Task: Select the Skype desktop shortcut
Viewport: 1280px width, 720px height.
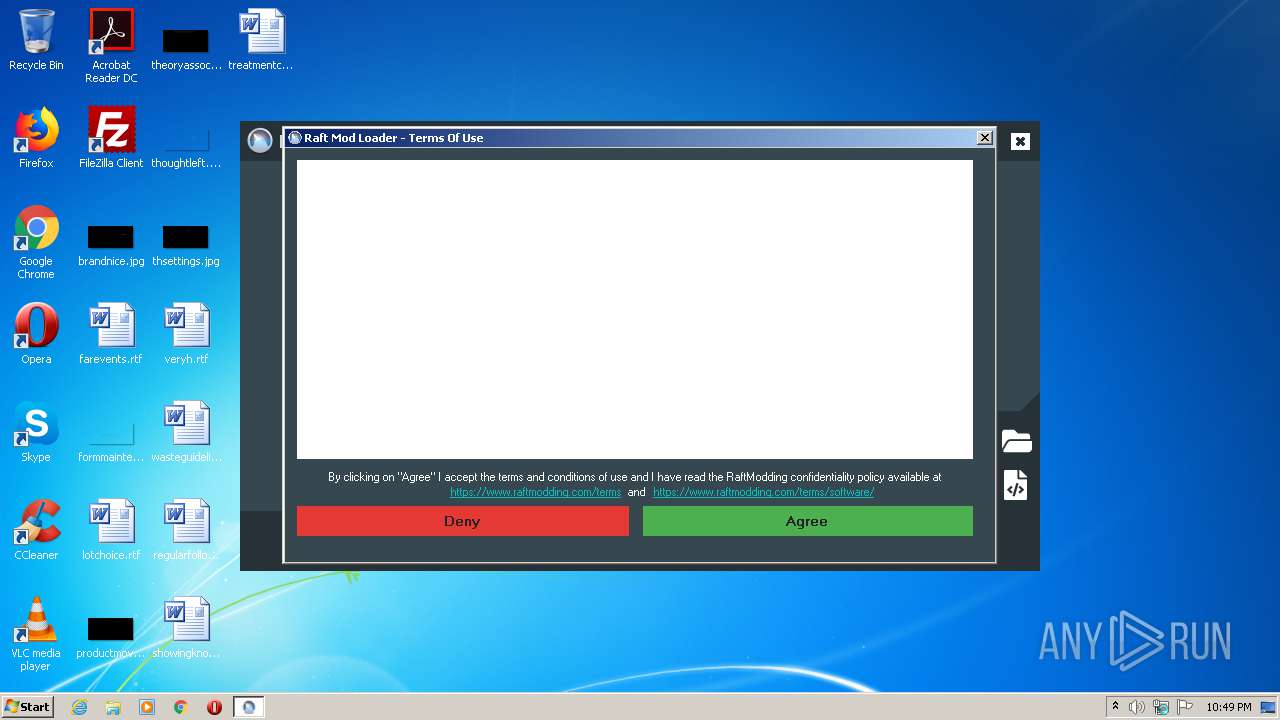Action: 36,432
